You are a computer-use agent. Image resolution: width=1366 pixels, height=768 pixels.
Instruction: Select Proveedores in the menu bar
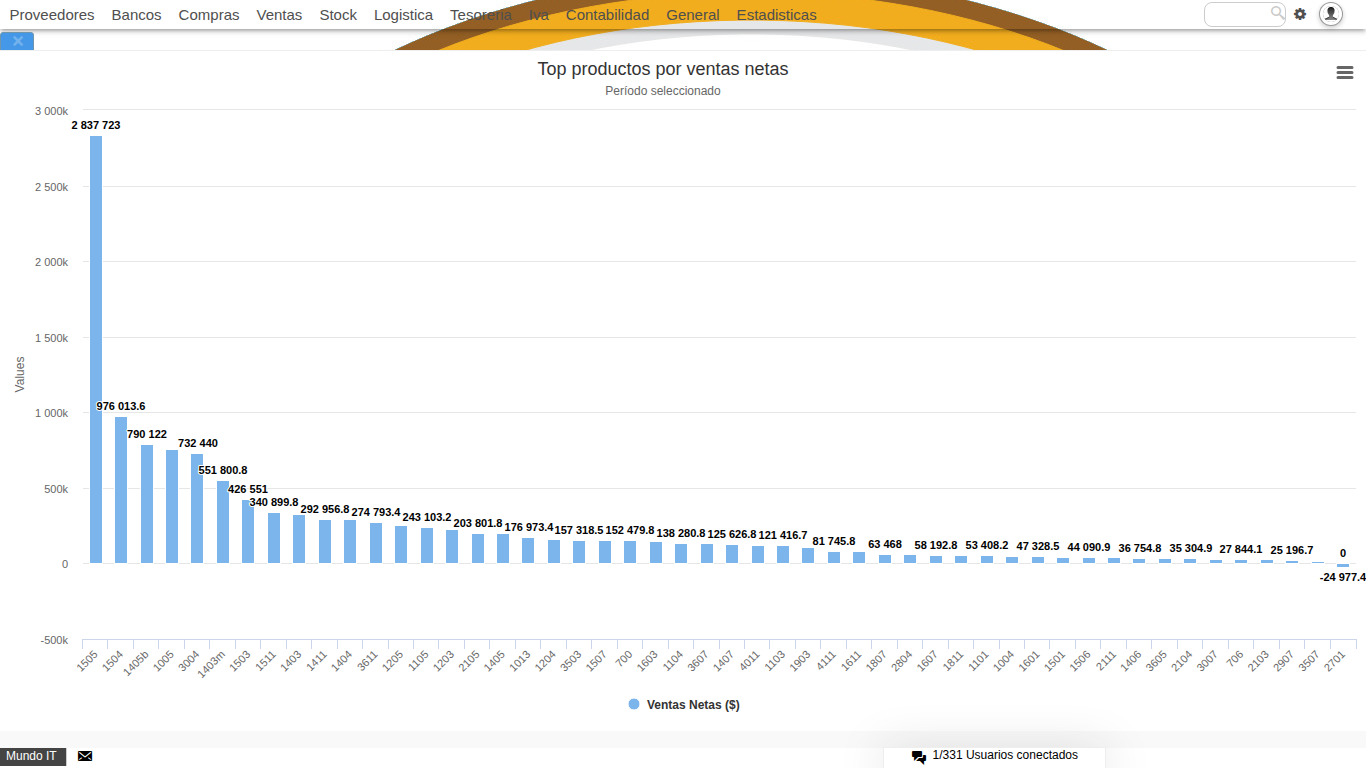click(52, 15)
